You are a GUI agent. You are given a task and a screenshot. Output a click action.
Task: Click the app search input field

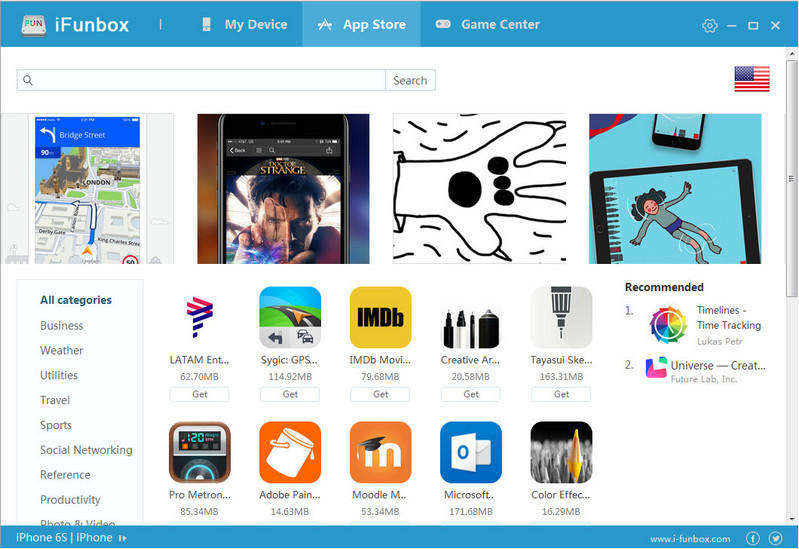[x=201, y=81]
